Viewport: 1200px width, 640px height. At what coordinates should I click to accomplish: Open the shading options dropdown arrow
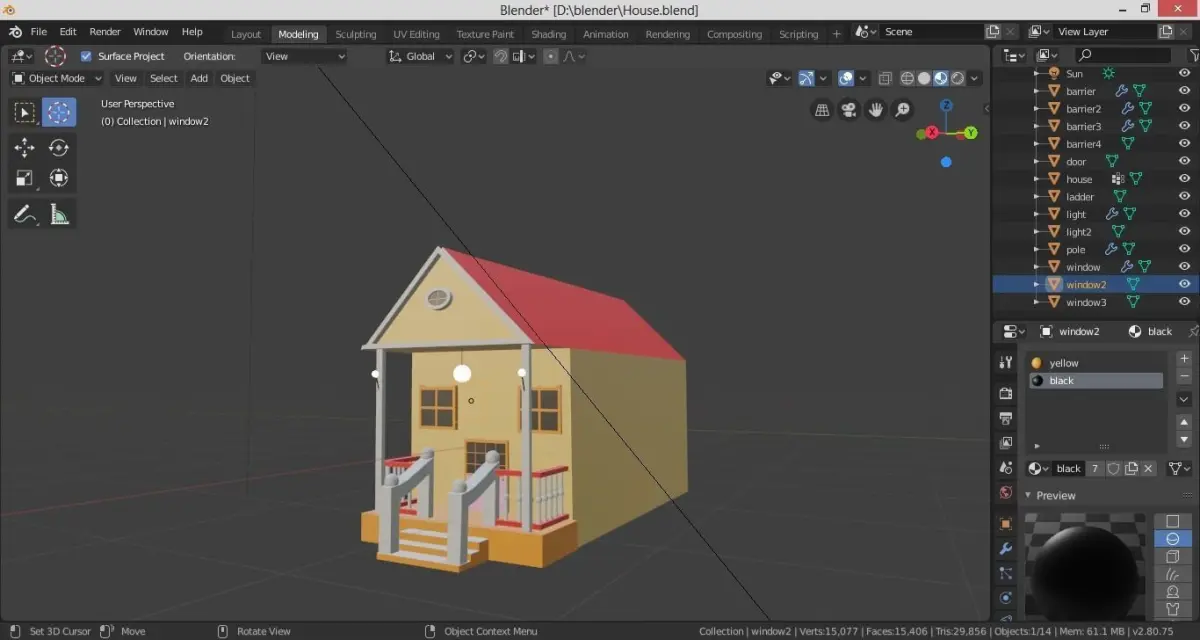[974, 78]
